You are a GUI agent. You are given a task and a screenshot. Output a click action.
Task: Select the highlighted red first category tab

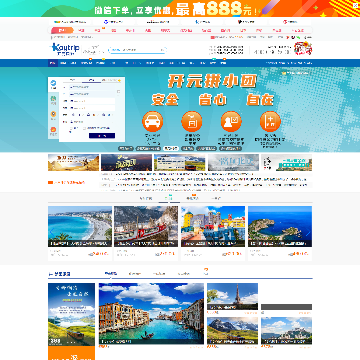(x=62, y=30)
